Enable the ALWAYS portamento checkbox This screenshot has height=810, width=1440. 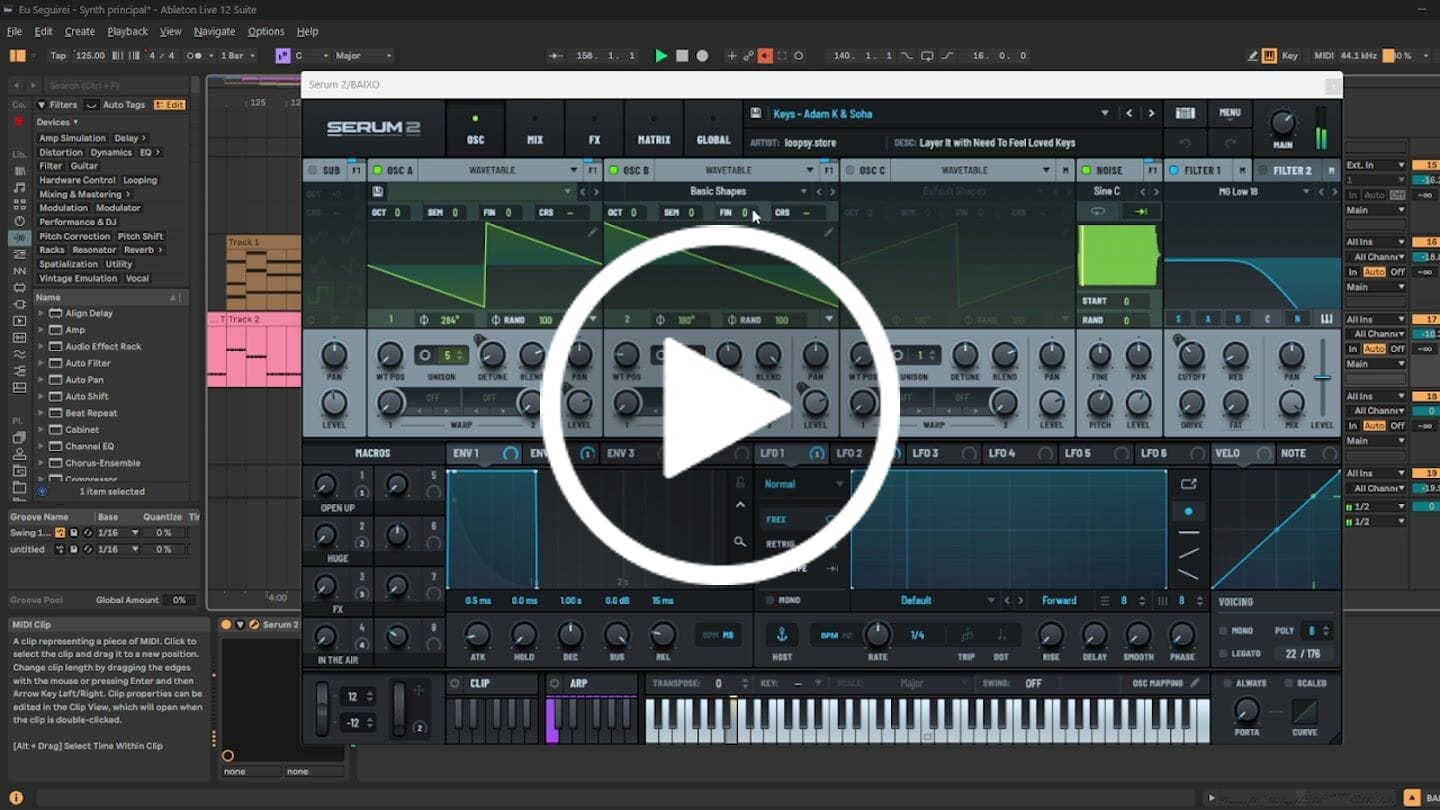1228,684
